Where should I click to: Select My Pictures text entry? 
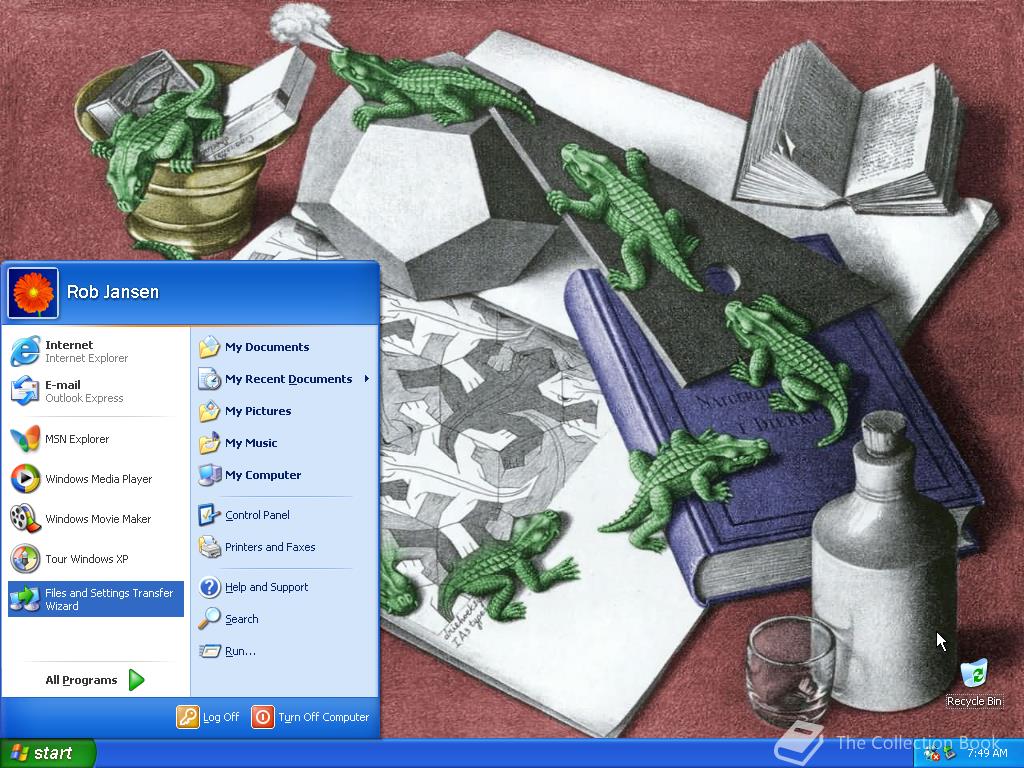click(x=258, y=411)
